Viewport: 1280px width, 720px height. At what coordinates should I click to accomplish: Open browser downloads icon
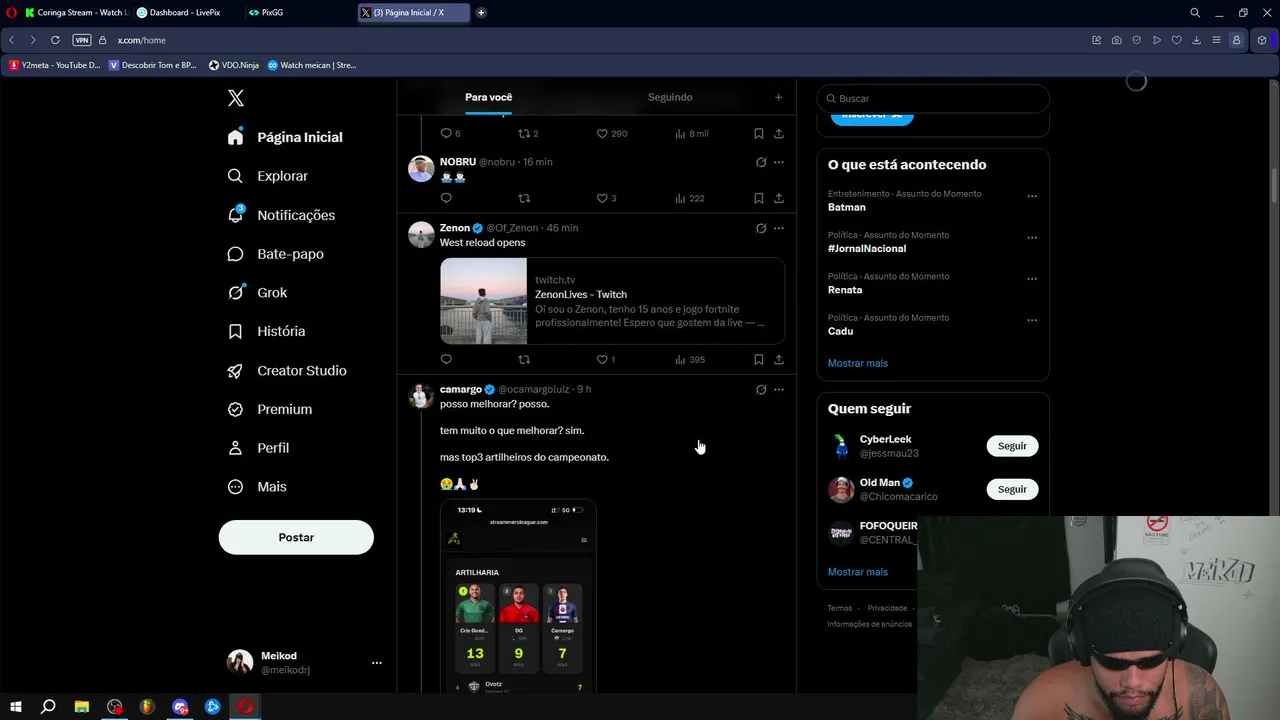point(1197,40)
